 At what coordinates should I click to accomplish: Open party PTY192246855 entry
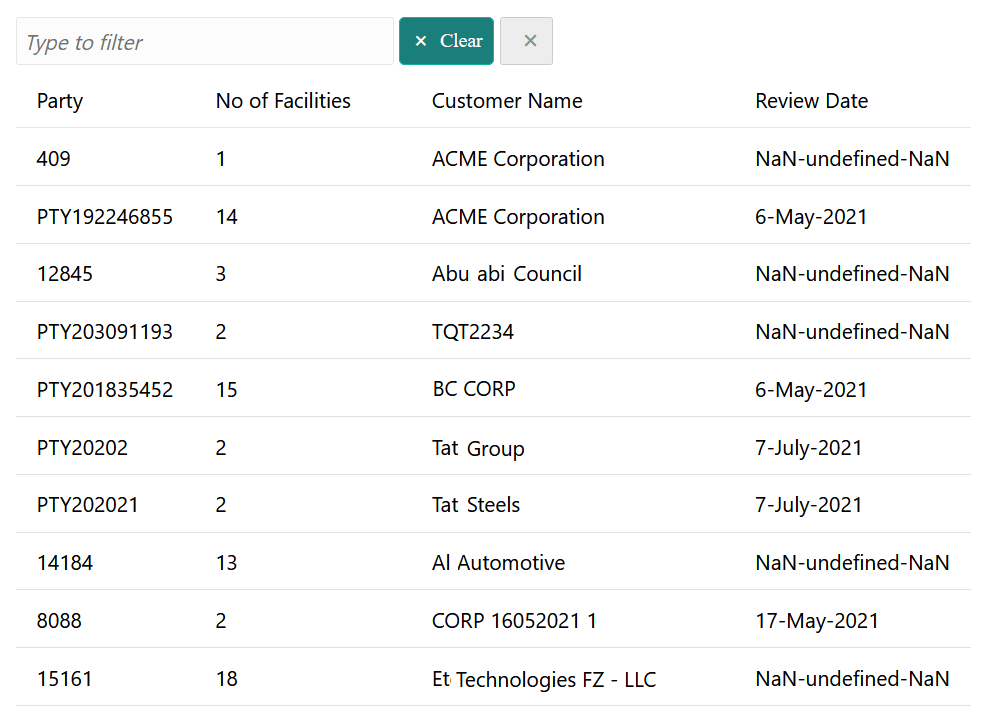[105, 217]
